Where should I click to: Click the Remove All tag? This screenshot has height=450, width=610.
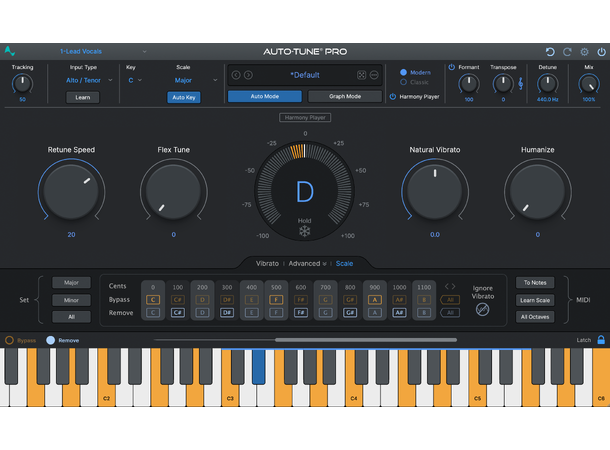tap(450, 313)
